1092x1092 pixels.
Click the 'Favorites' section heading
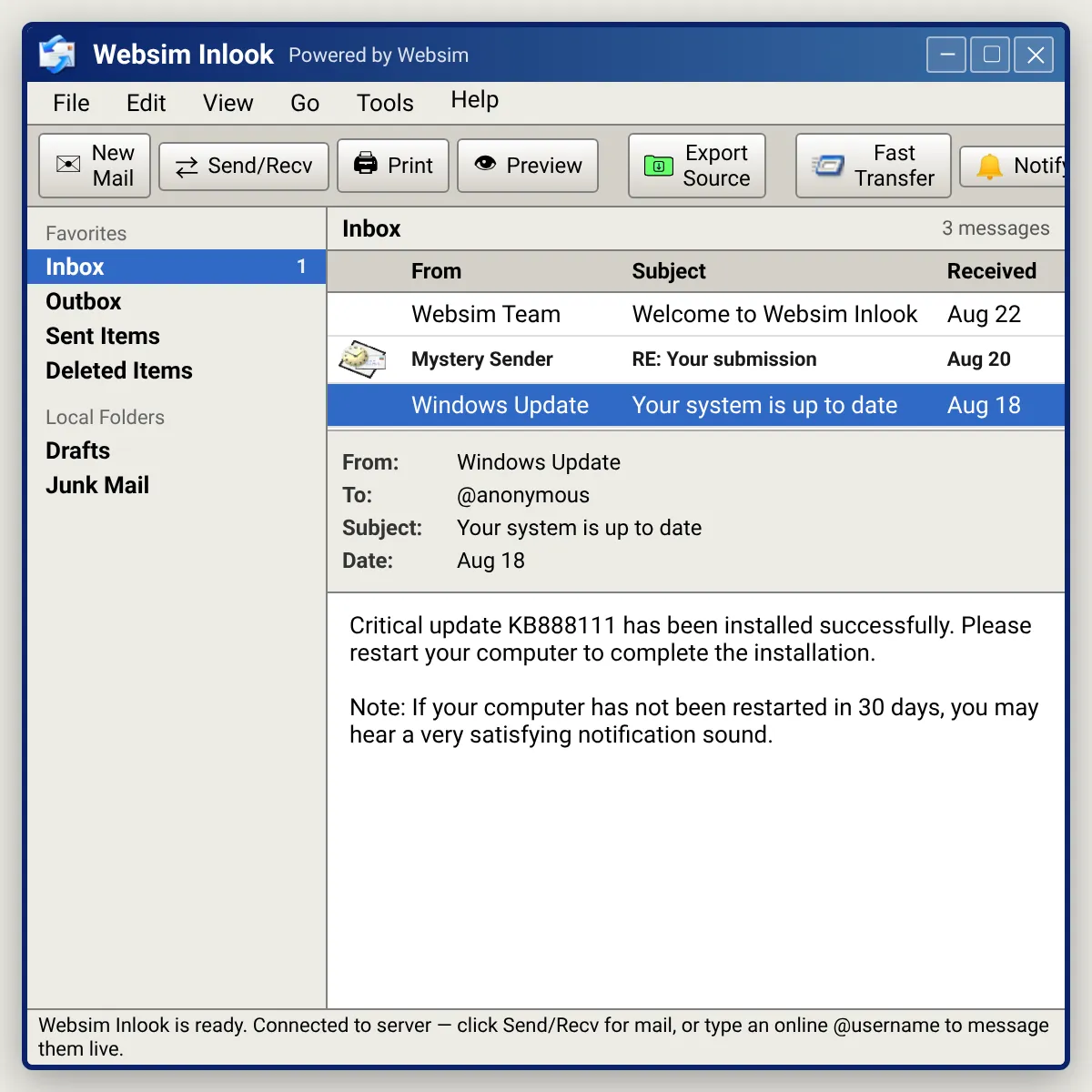click(86, 234)
